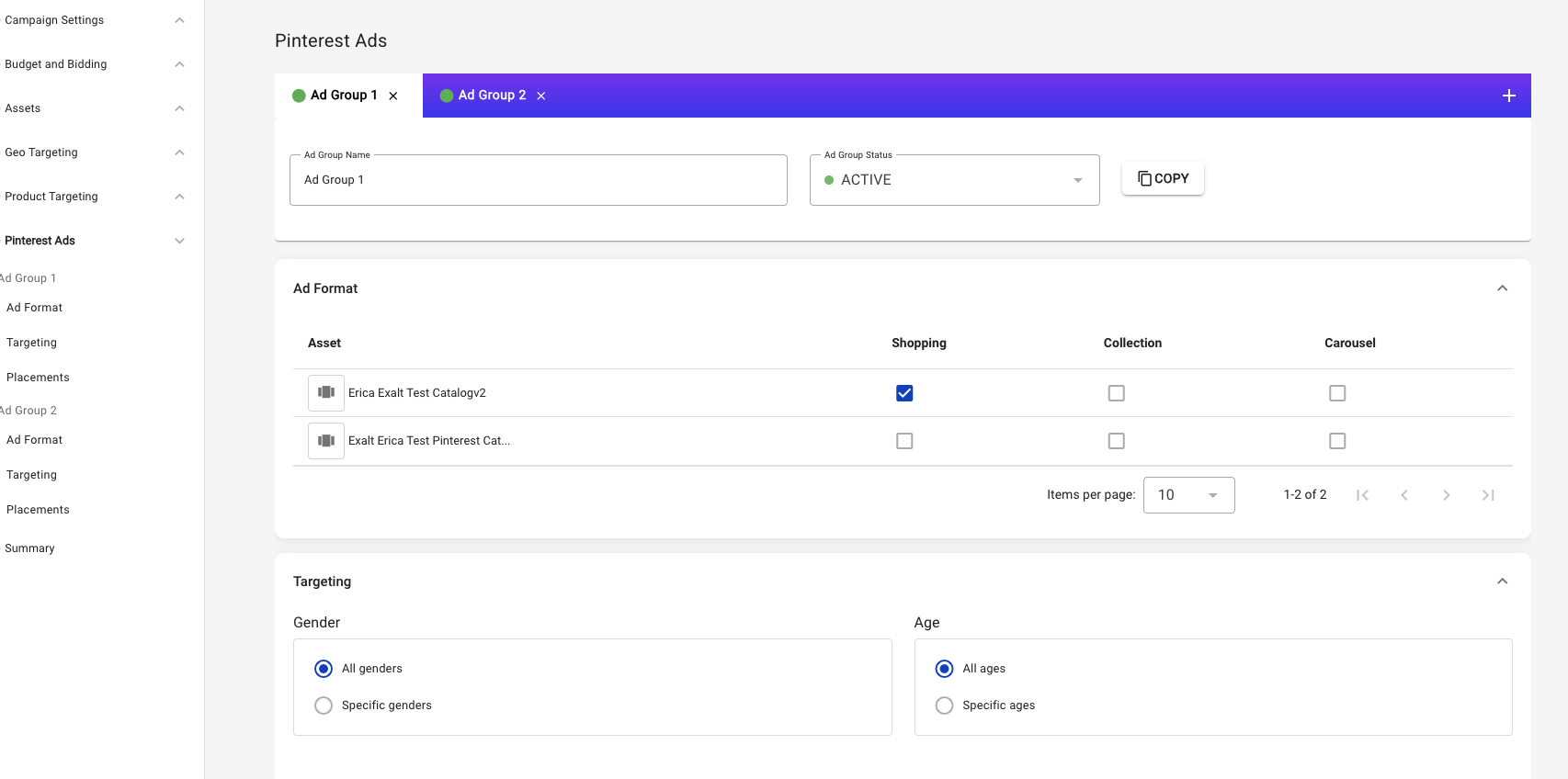Jump to first page of assets

[1362, 495]
